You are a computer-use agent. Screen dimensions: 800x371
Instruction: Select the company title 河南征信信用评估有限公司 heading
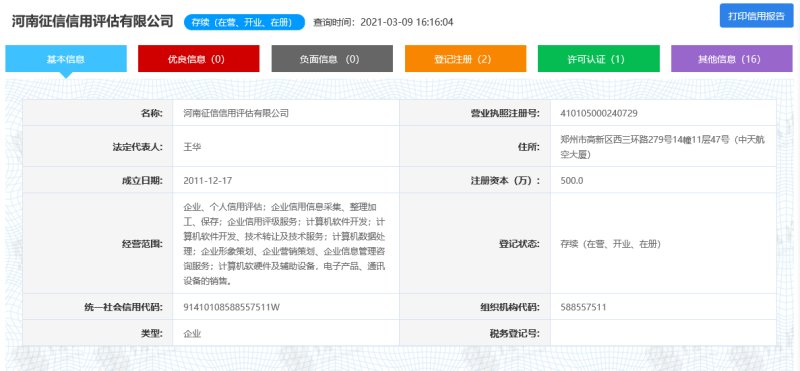point(93,22)
